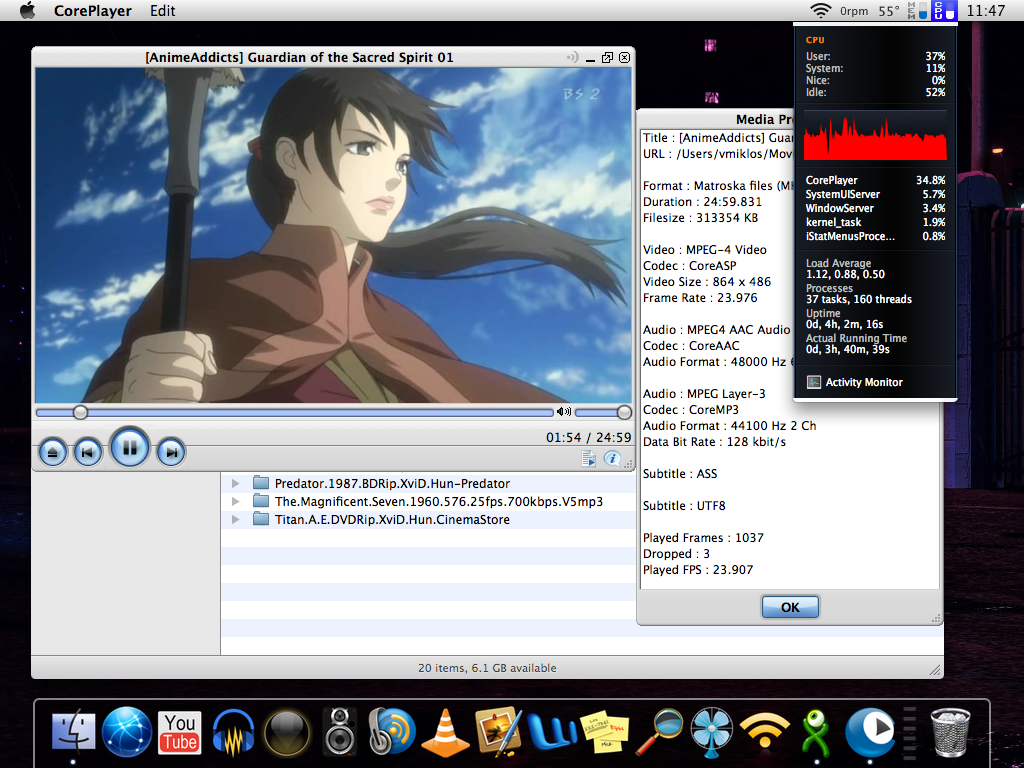Launch VLC from the dock
Viewport: 1024px width, 768px height.
pyautogui.click(x=445, y=732)
